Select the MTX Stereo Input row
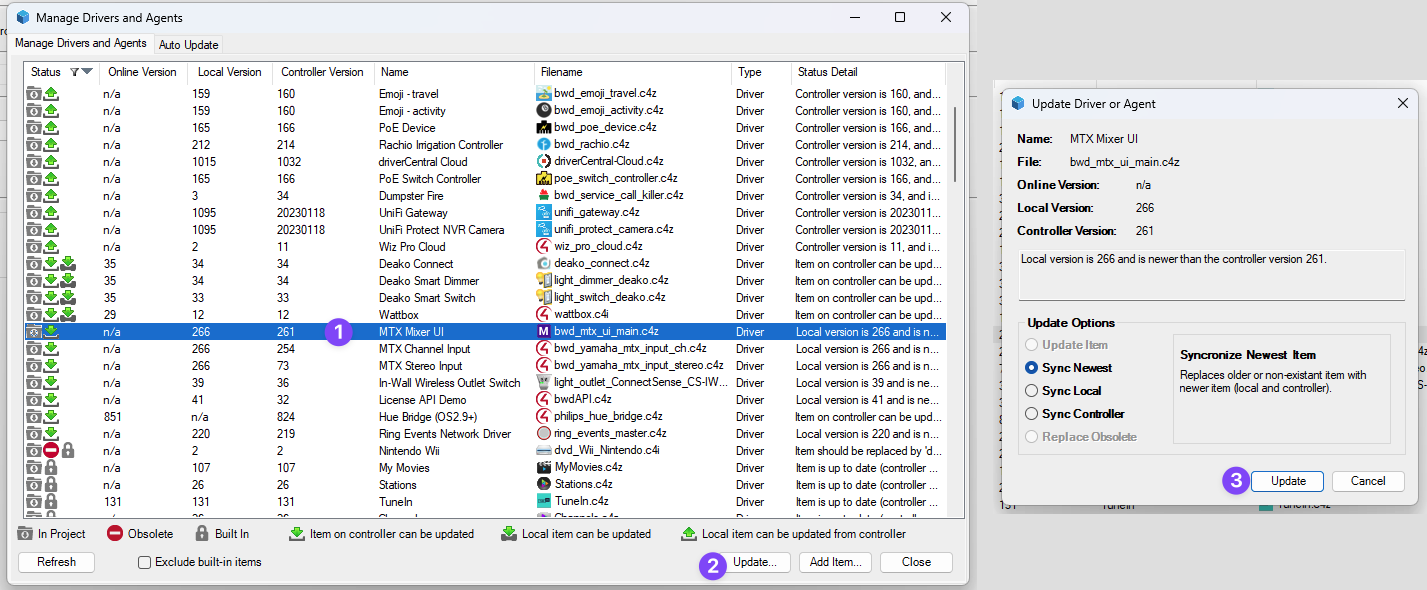 click(486, 366)
